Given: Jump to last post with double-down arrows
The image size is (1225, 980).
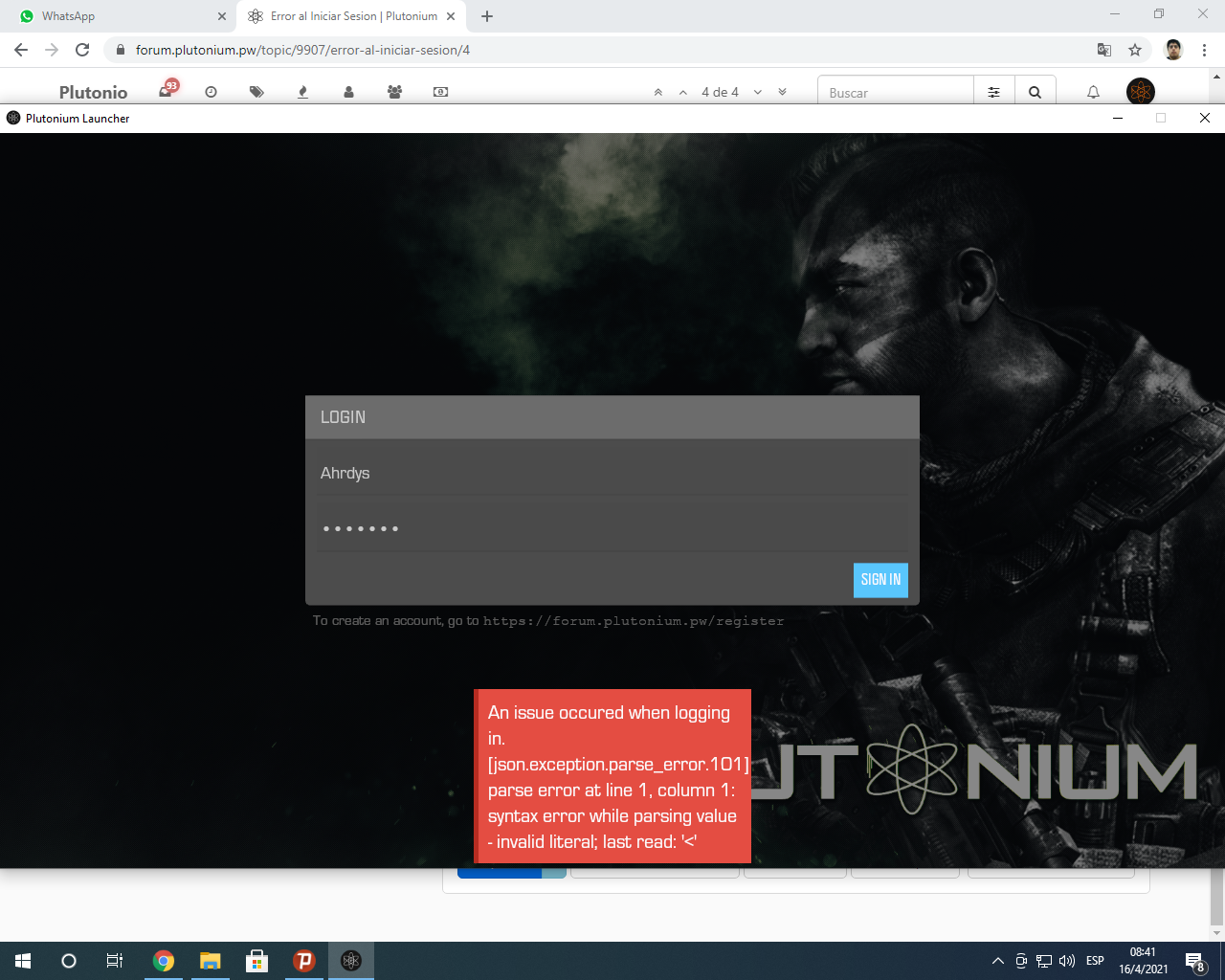Looking at the screenshot, I should tap(783, 93).
